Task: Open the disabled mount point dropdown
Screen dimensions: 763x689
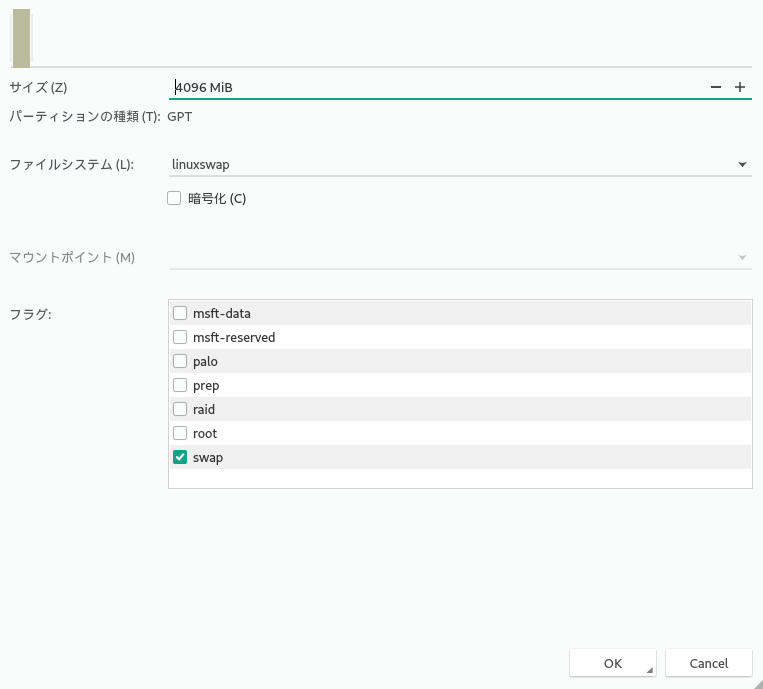Action: (450, 257)
